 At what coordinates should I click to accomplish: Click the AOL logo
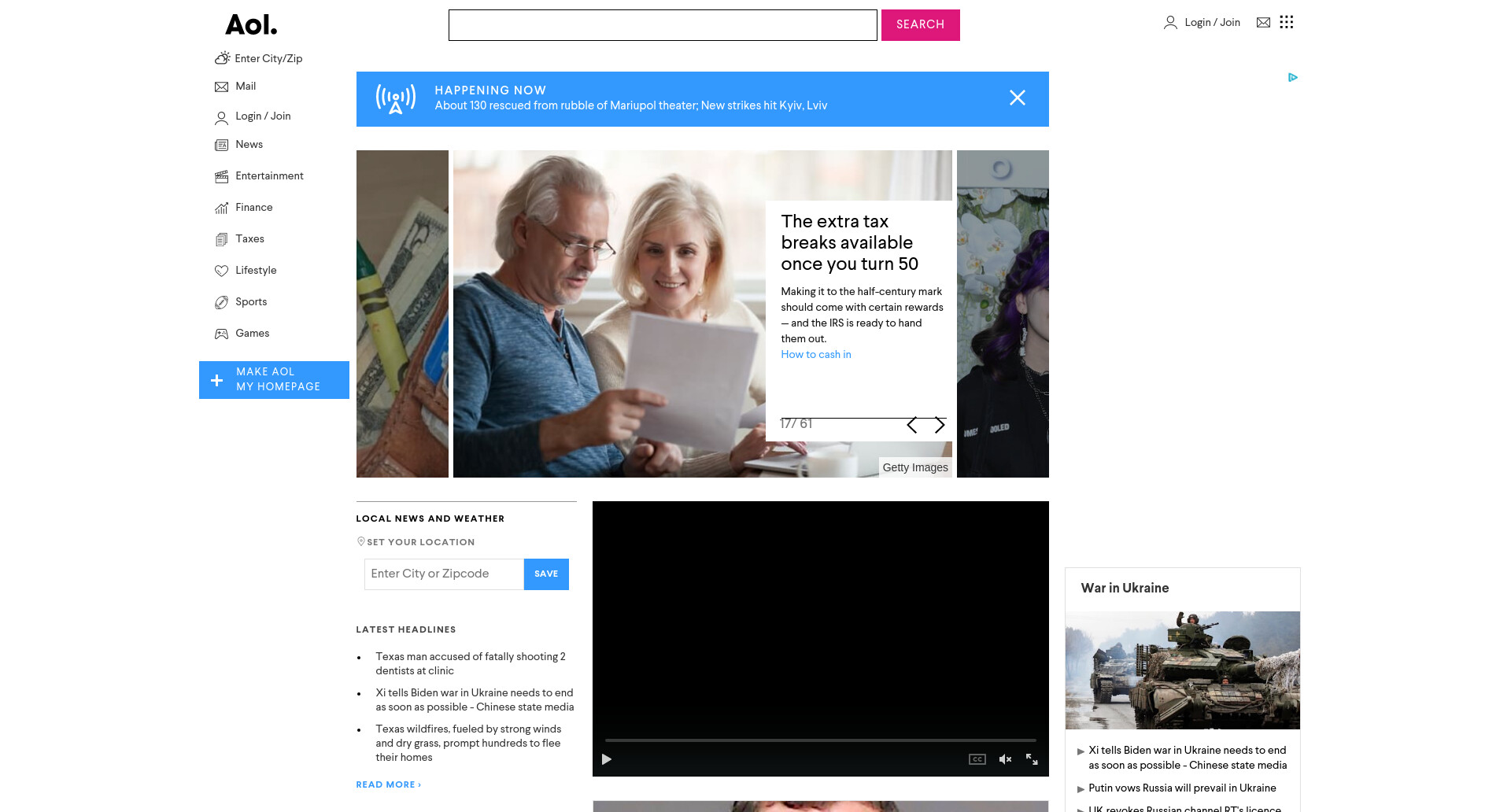251,24
